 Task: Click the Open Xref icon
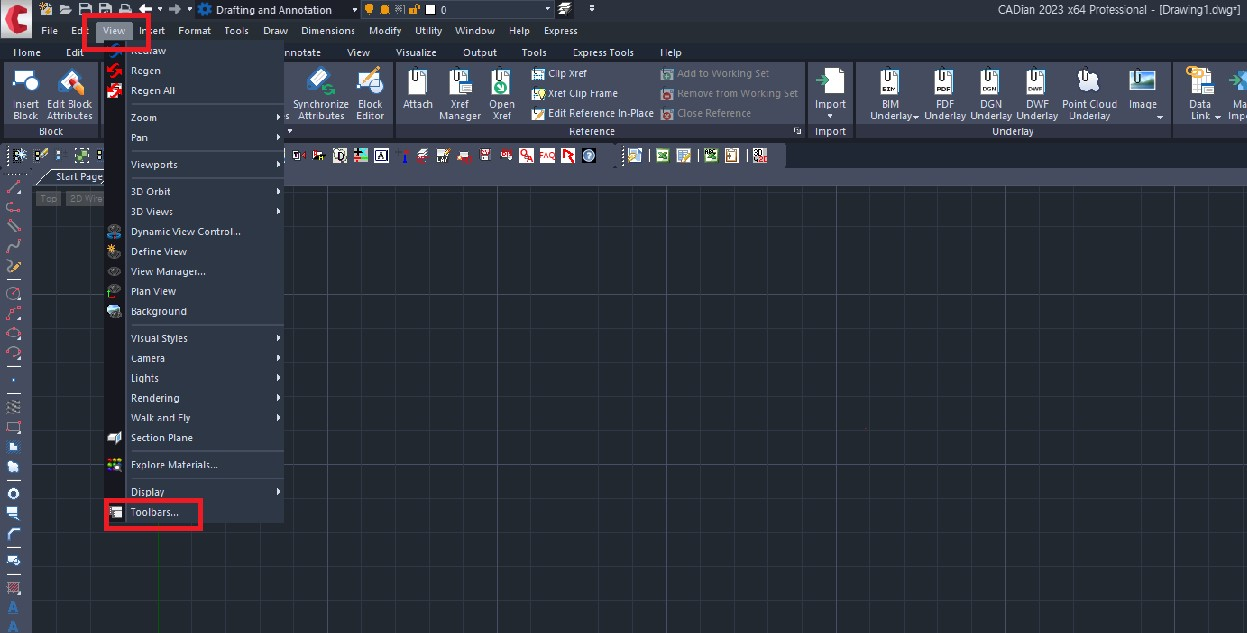(502, 84)
